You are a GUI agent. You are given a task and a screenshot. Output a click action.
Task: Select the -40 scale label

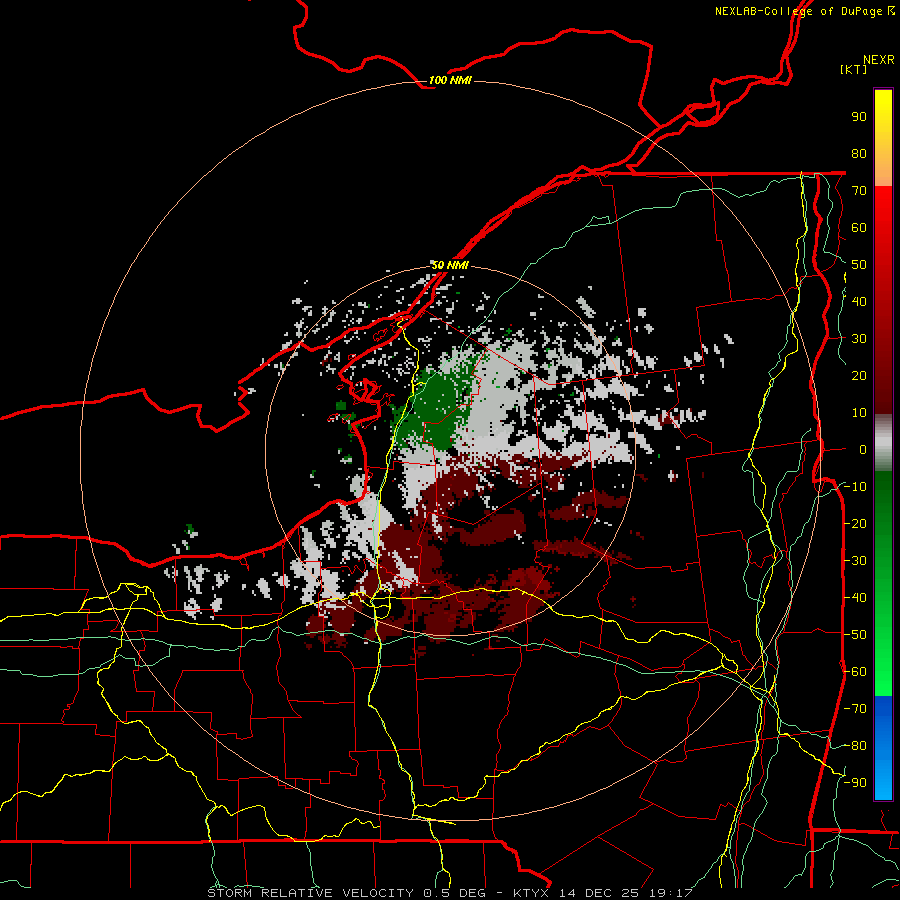[855, 598]
